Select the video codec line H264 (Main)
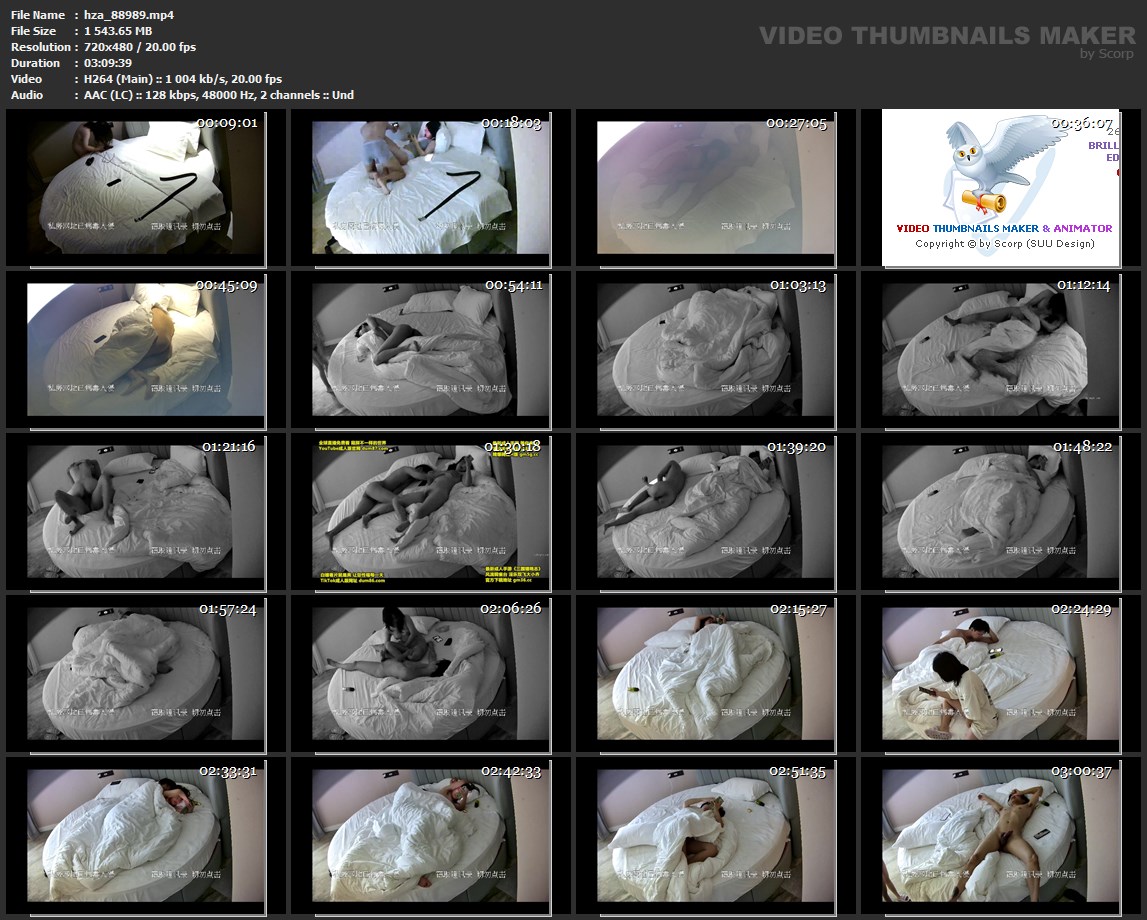 pyautogui.click(x=183, y=79)
